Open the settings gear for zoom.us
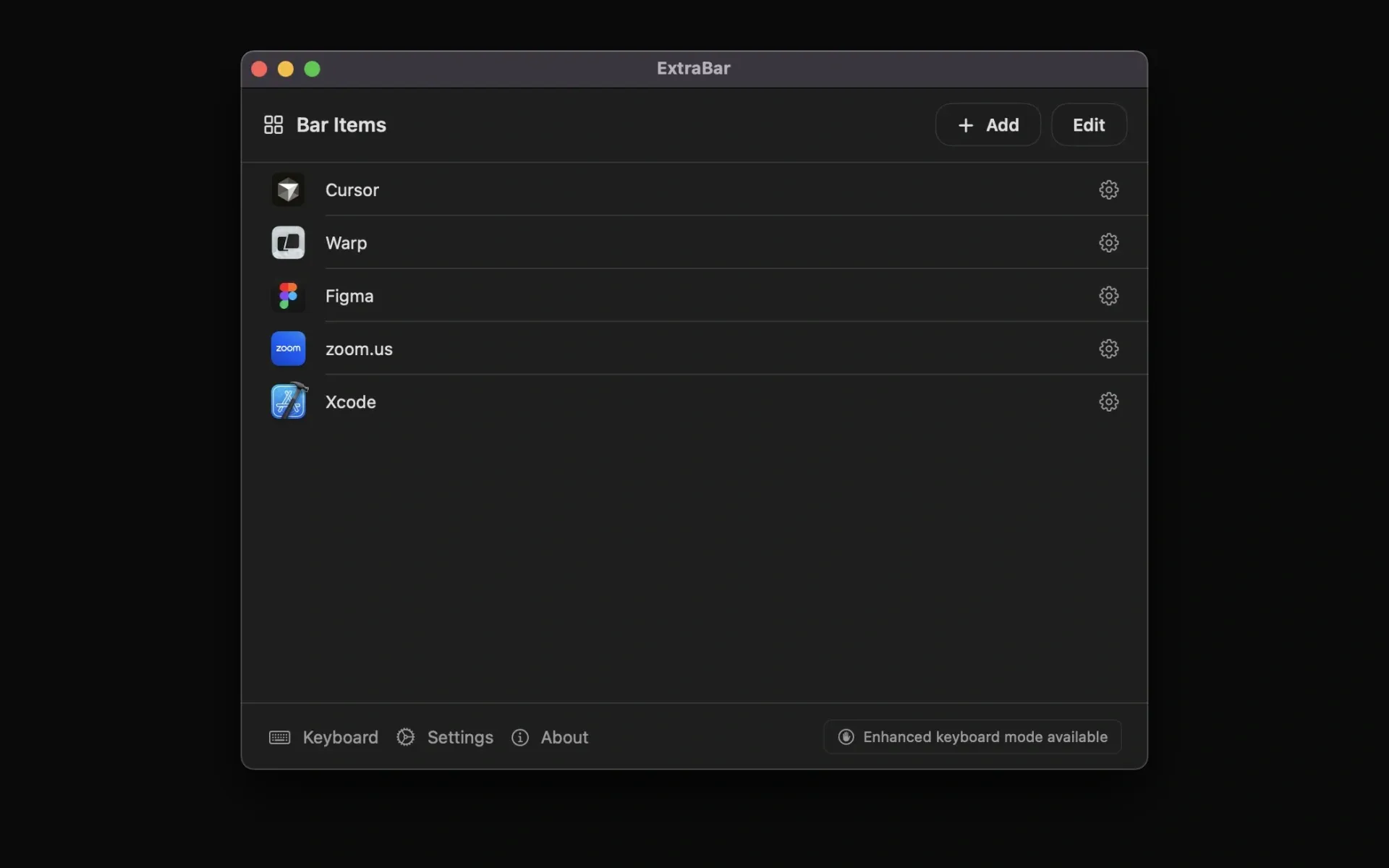1389x868 pixels. 1108,348
